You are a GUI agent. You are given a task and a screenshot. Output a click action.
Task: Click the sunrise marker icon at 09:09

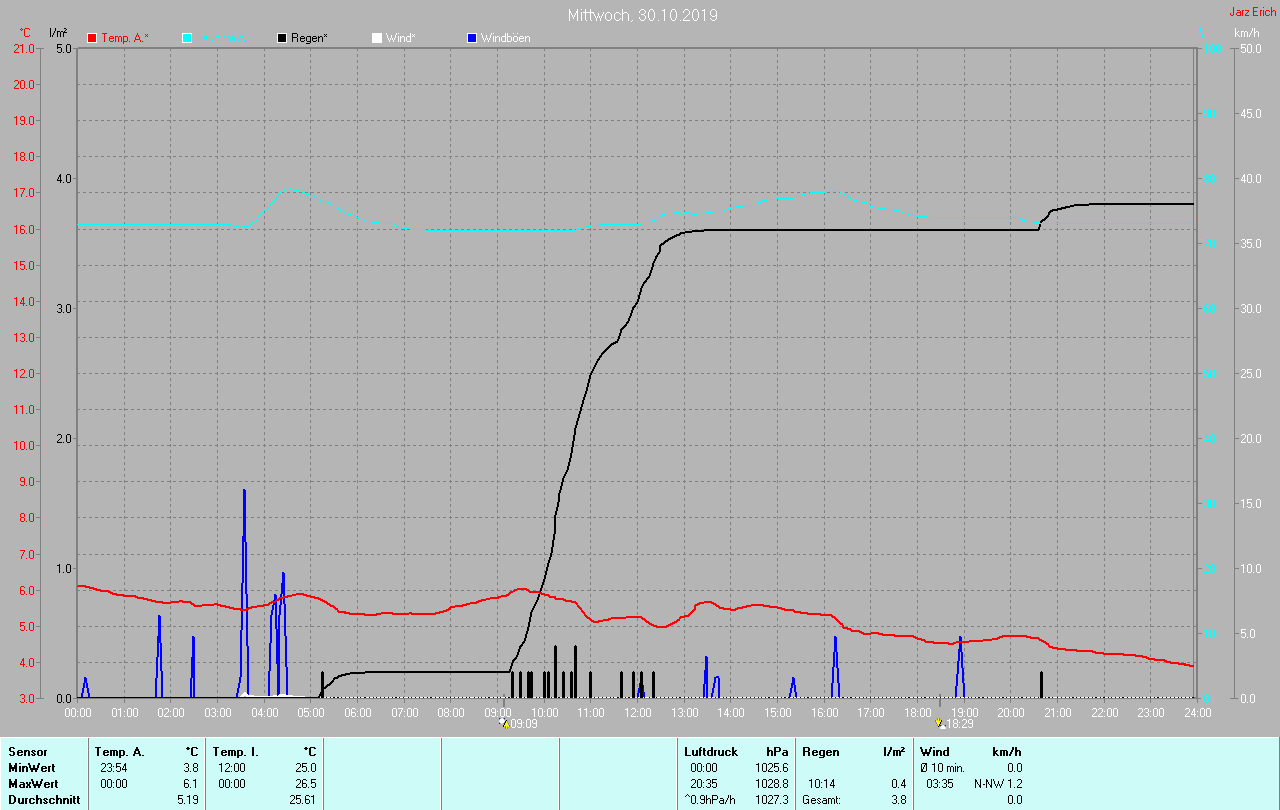coord(505,723)
